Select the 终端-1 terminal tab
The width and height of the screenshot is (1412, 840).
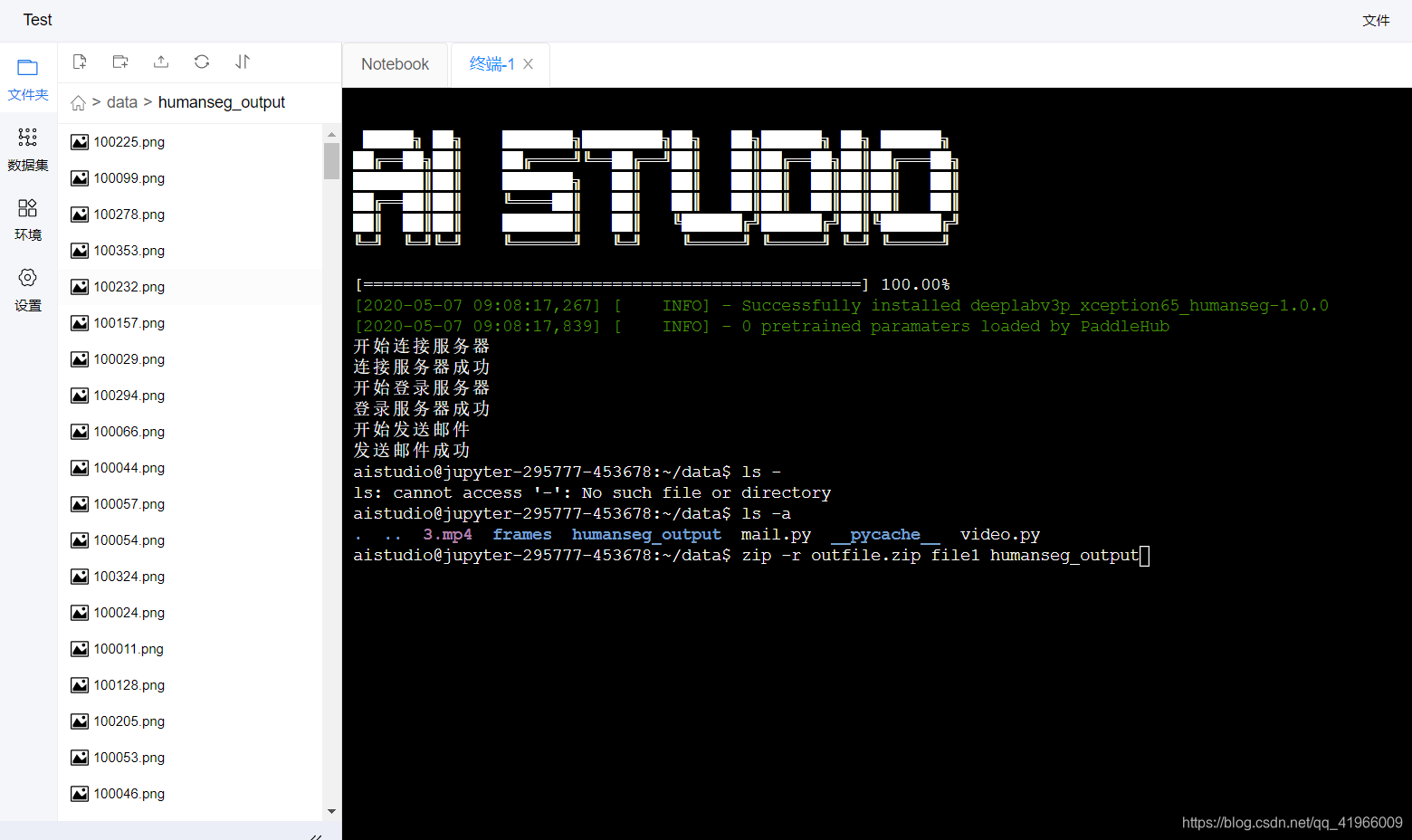pyautogui.click(x=491, y=64)
